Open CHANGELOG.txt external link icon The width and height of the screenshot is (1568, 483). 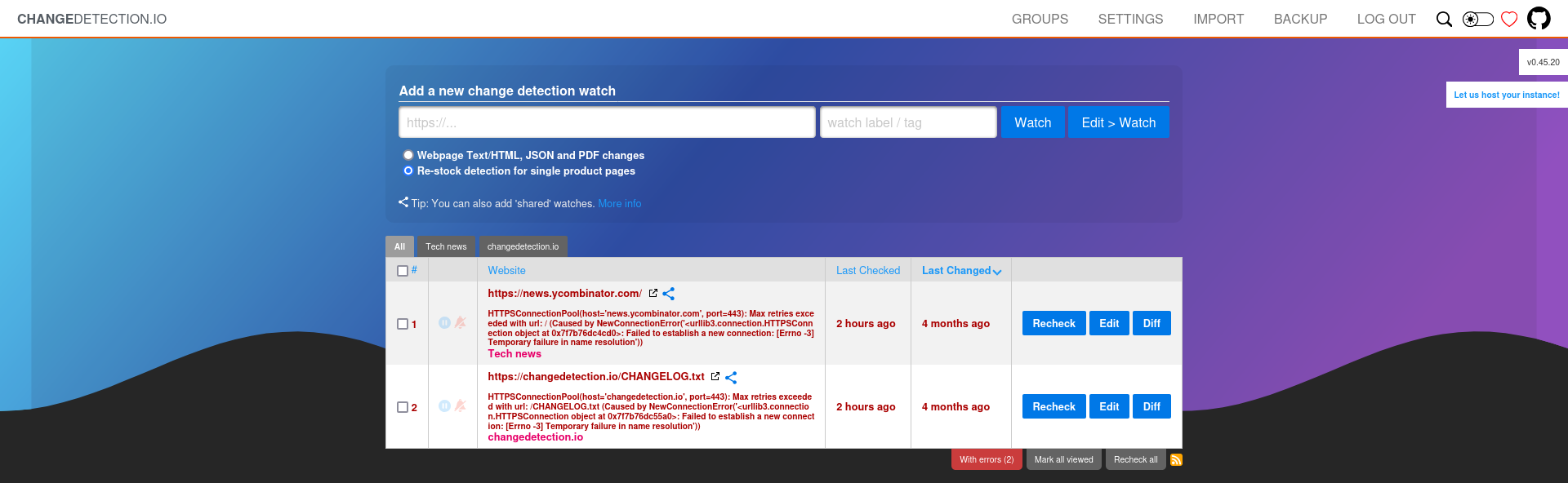(715, 376)
